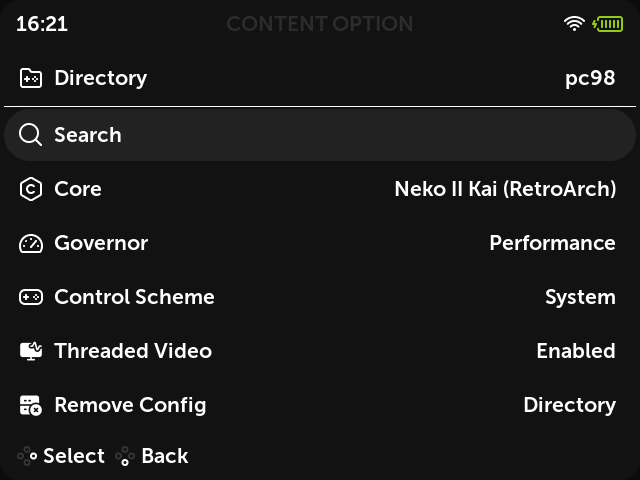Click the Back button hint
Screen dimensions: 640x480
(152, 456)
